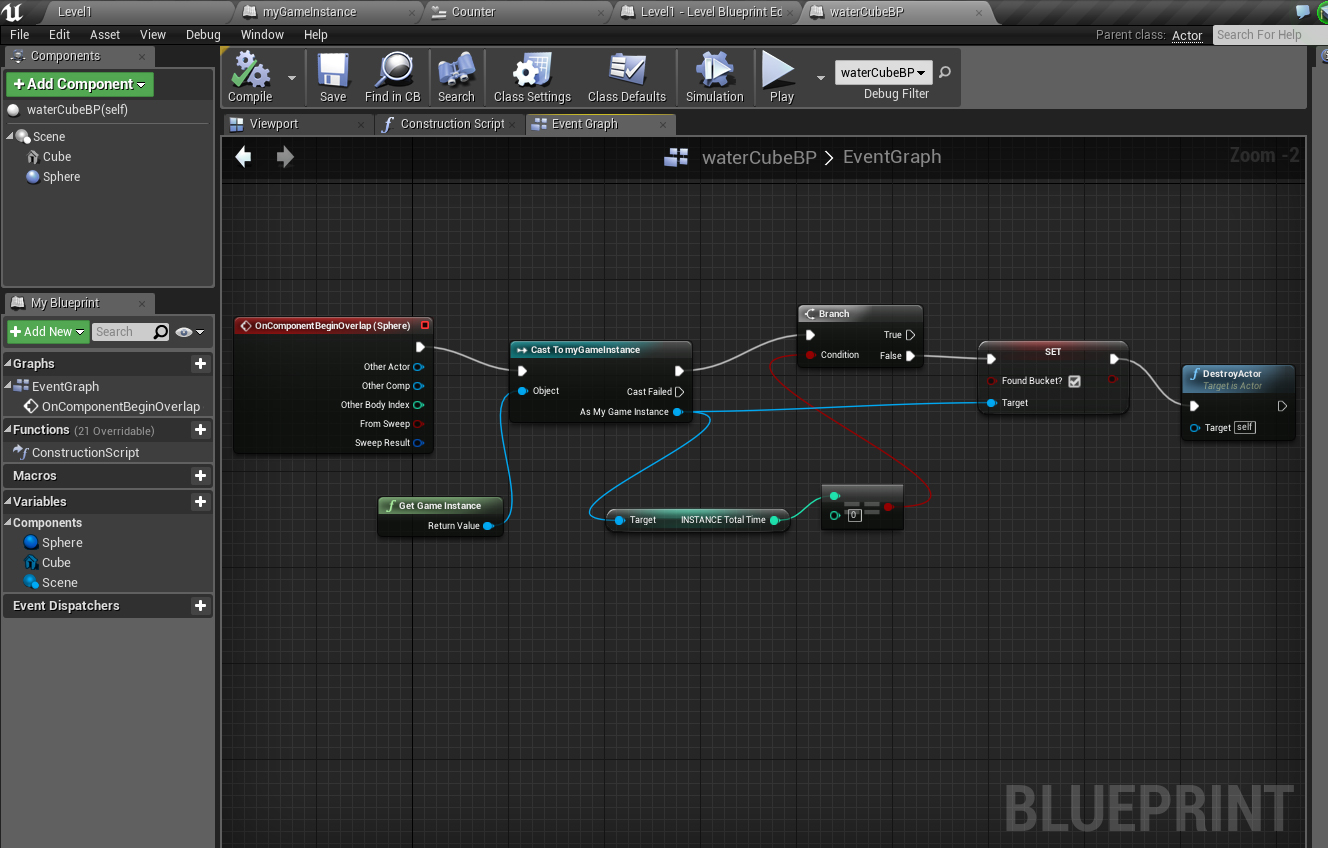
Task: Open the Window menu
Action: tap(262, 34)
